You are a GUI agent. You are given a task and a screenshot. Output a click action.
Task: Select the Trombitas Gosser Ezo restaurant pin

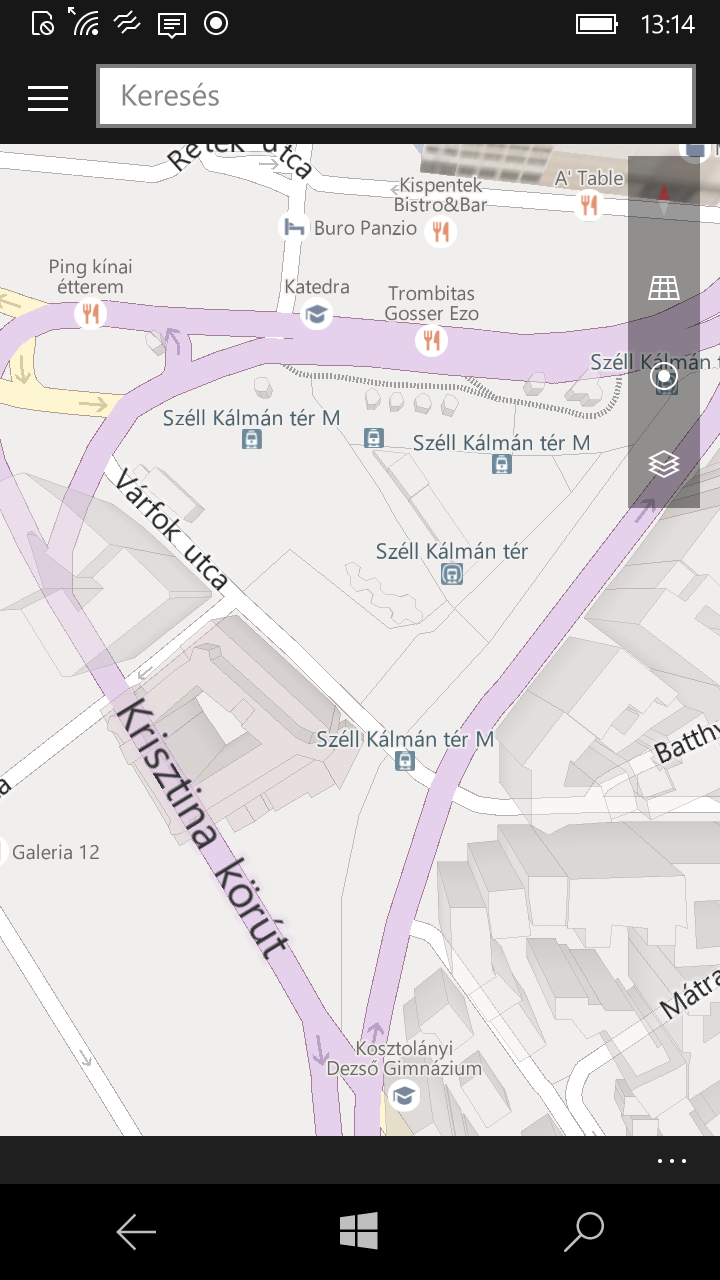pyautogui.click(x=432, y=341)
